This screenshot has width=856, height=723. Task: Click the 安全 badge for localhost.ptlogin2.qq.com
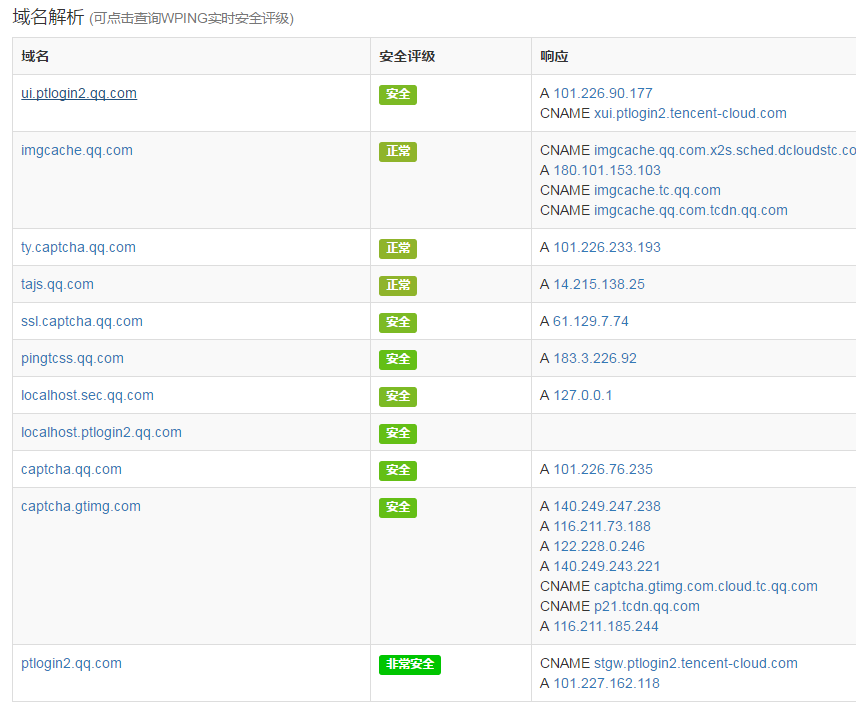click(398, 434)
